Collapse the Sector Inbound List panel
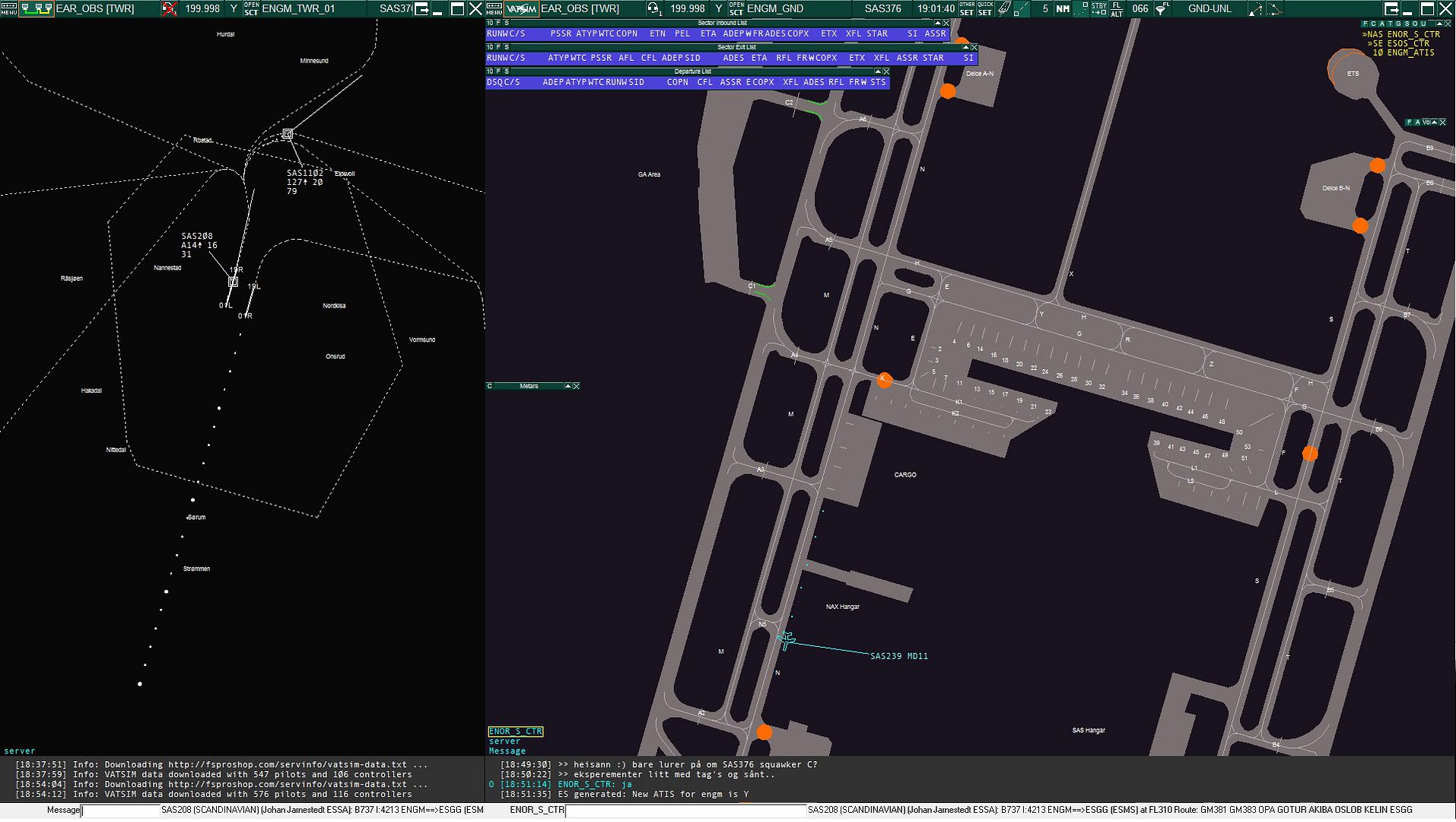The image size is (1456, 822). 937,23
